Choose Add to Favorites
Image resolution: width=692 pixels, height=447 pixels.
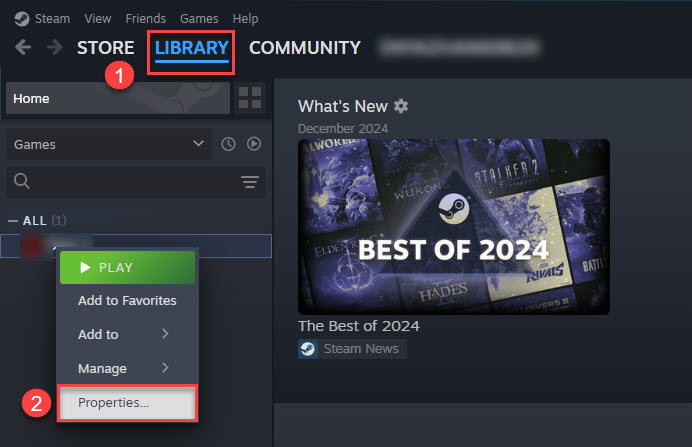click(128, 301)
